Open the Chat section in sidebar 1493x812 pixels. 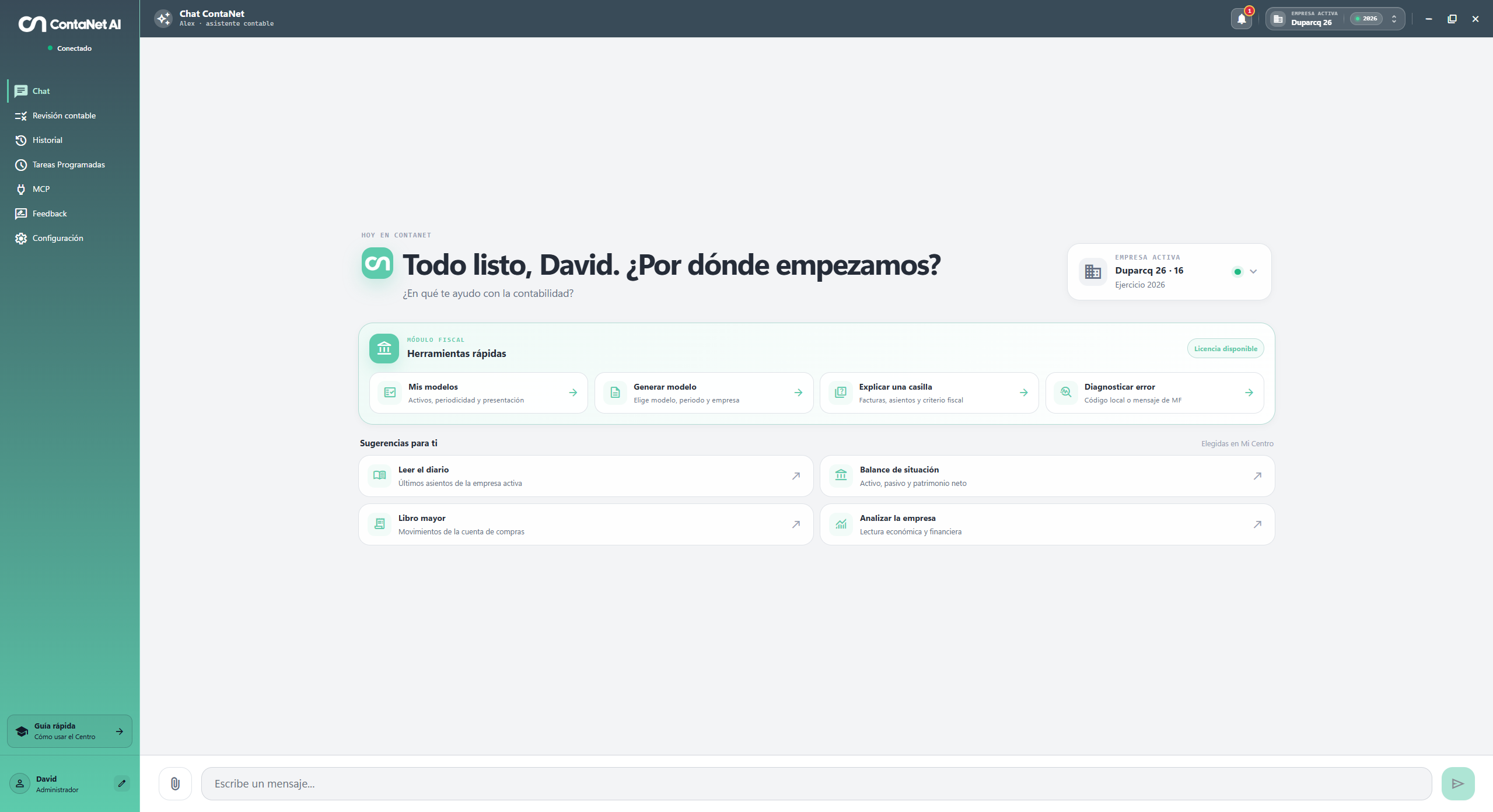[x=70, y=91]
